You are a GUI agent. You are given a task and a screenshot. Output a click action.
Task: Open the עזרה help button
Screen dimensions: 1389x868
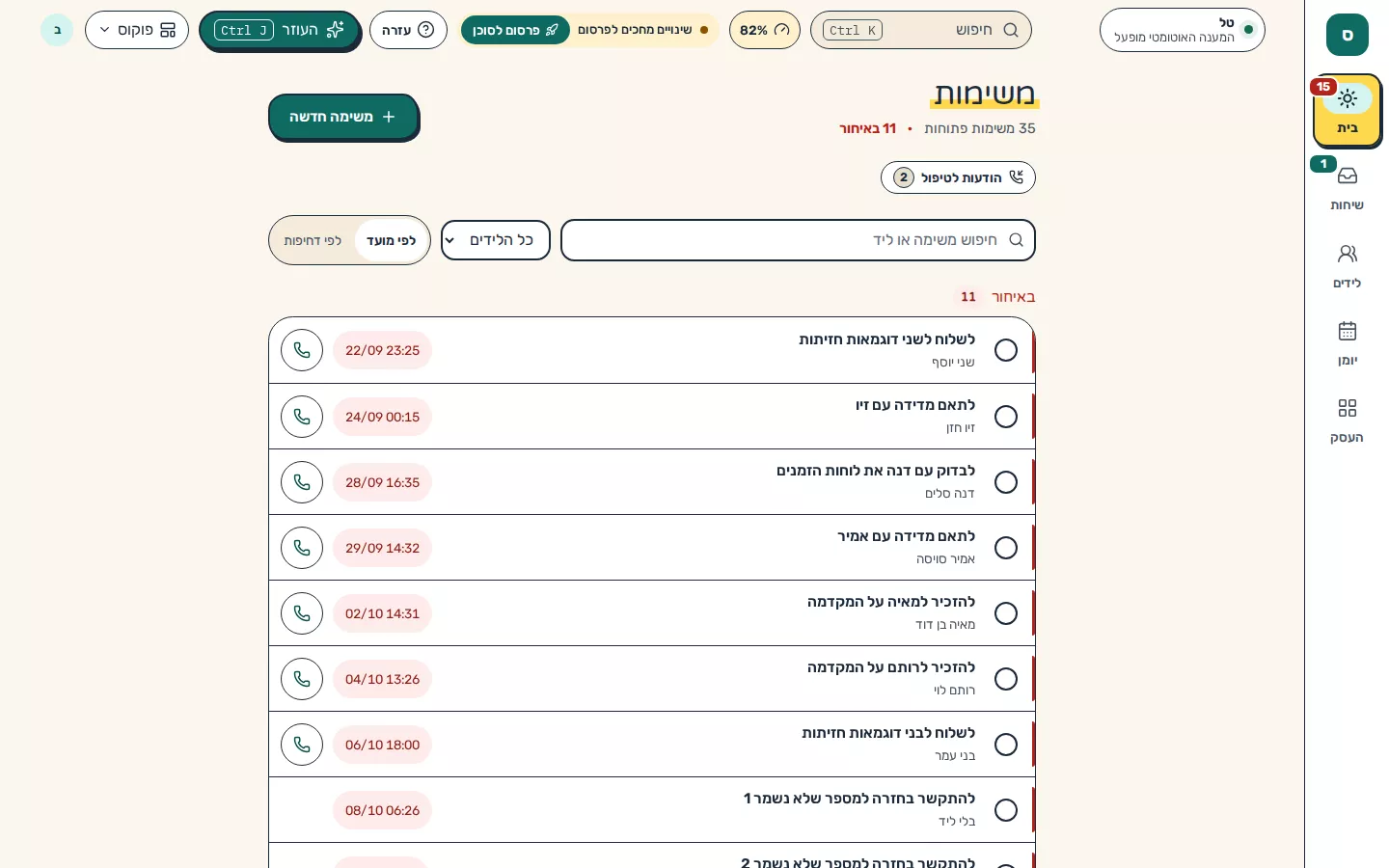[408, 30]
